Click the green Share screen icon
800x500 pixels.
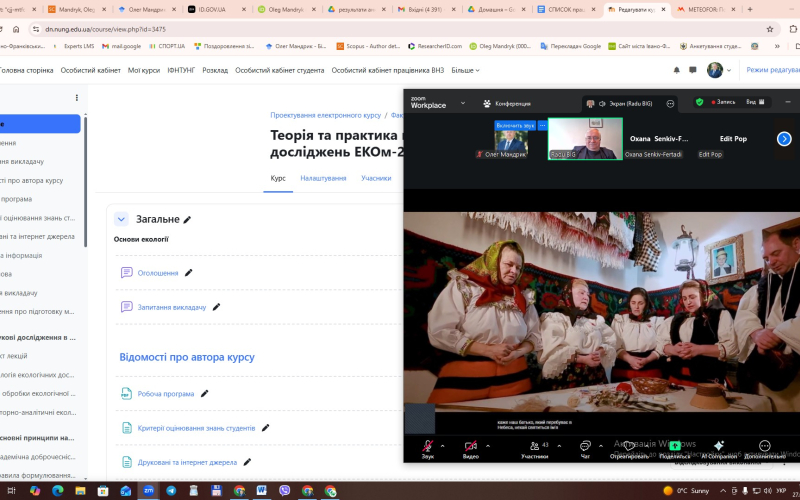(x=675, y=446)
